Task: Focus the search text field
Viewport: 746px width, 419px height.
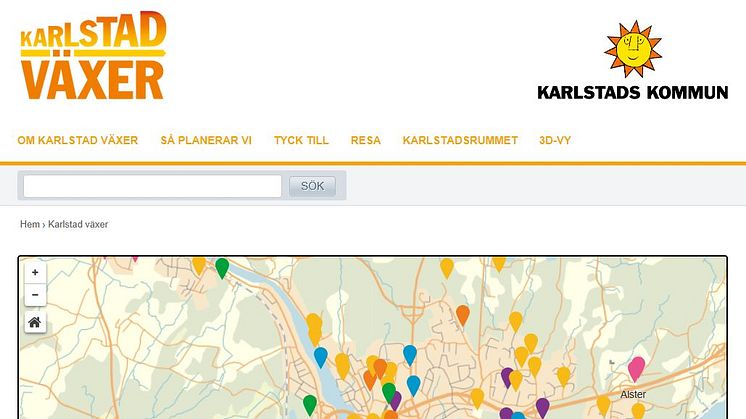Action: point(152,186)
